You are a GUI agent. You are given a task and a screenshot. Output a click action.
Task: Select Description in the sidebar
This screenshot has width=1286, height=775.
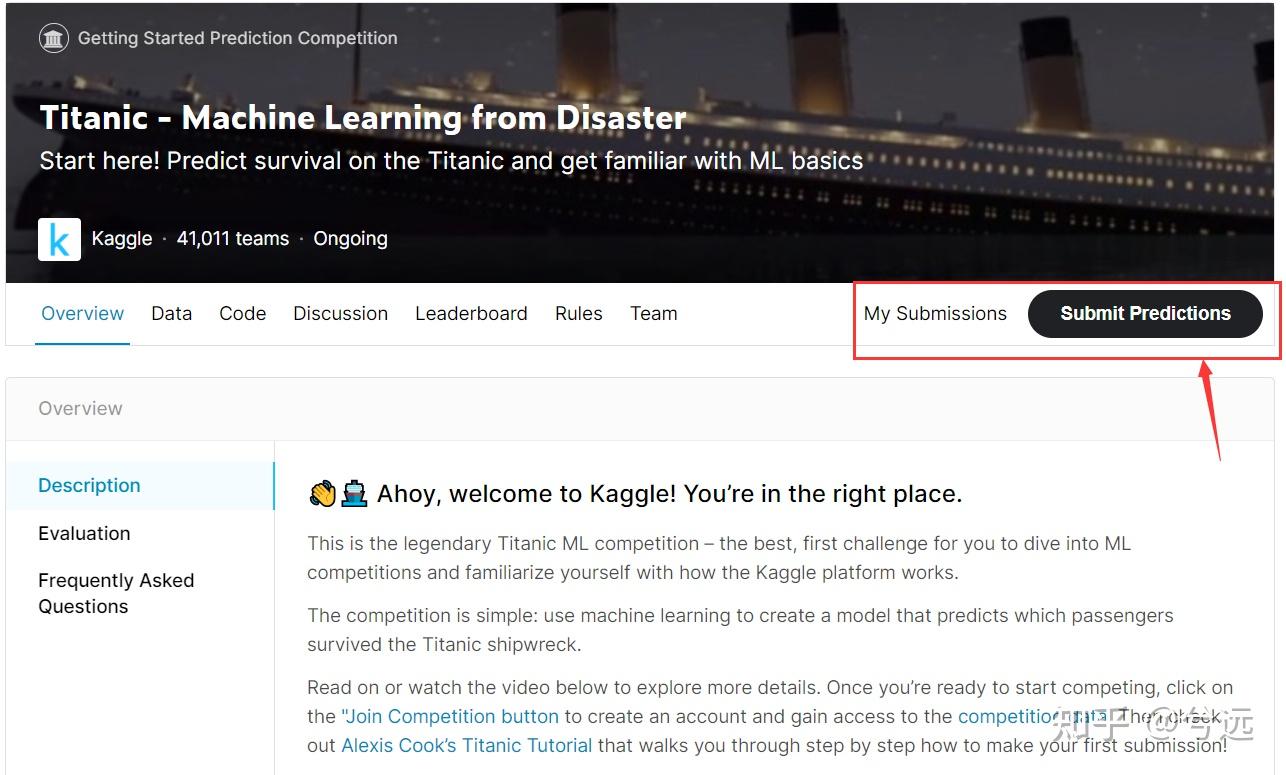coord(89,485)
